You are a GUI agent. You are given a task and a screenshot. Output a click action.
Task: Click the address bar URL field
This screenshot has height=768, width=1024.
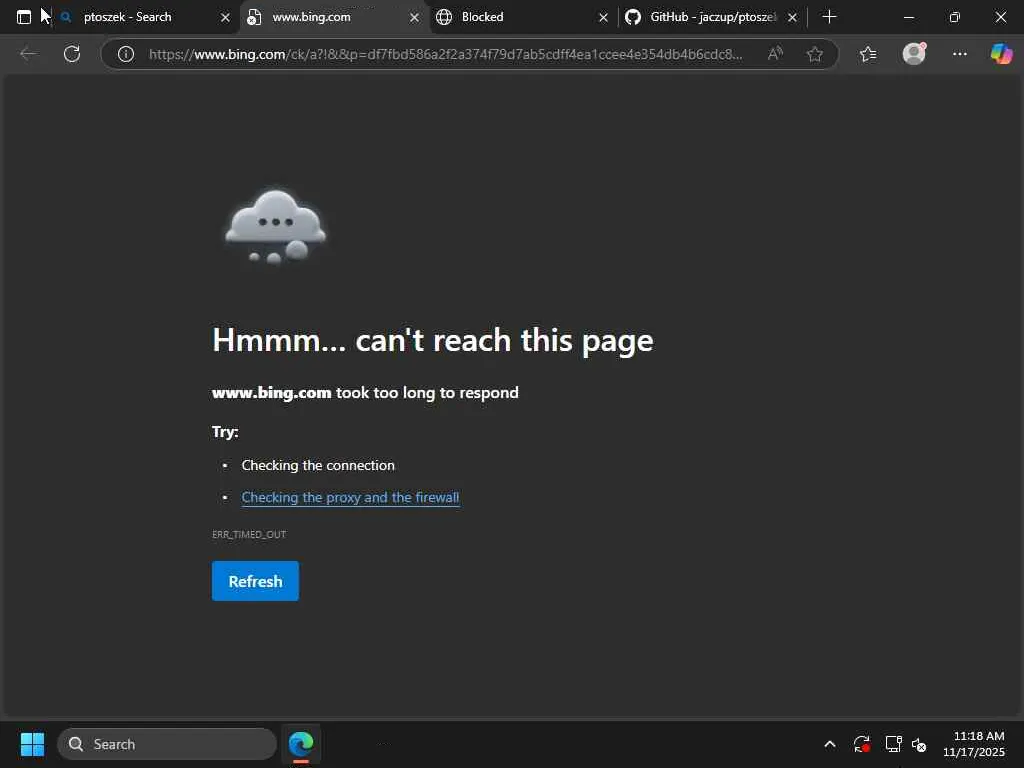(x=445, y=54)
